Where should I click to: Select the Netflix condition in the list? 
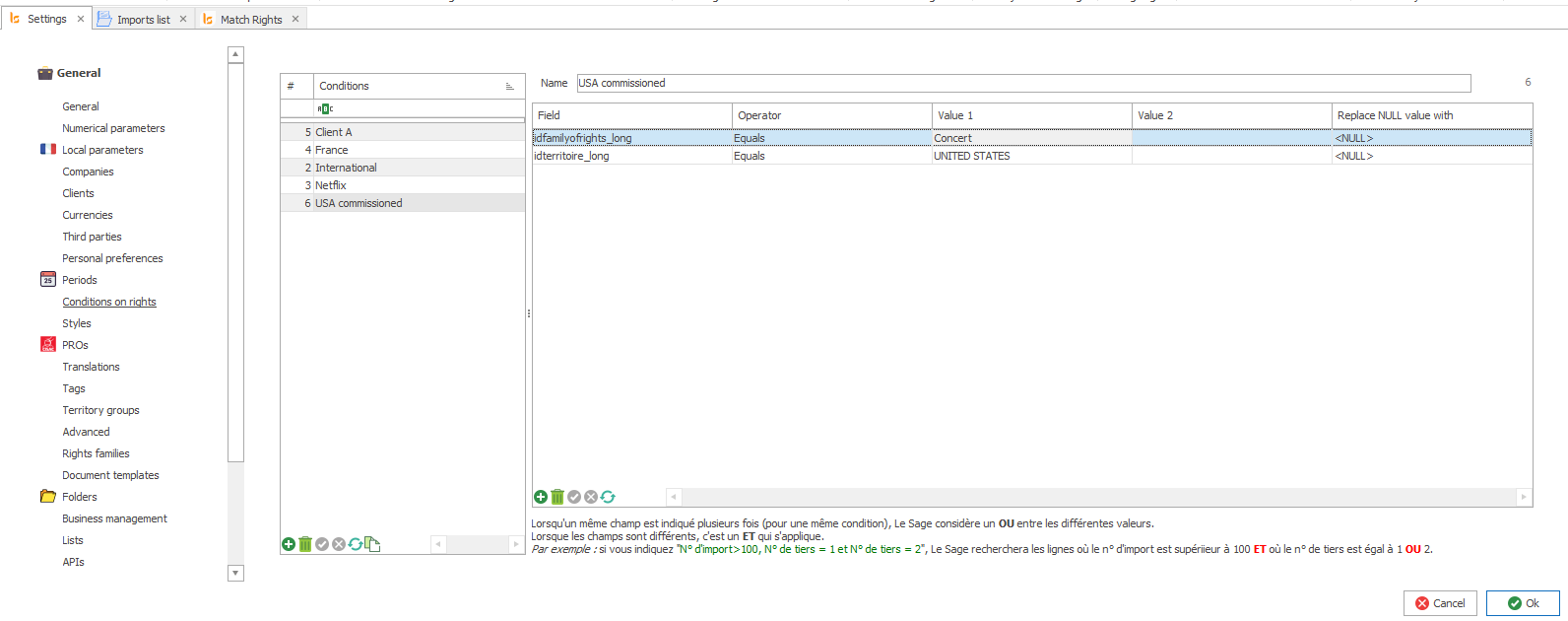click(331, 185)
